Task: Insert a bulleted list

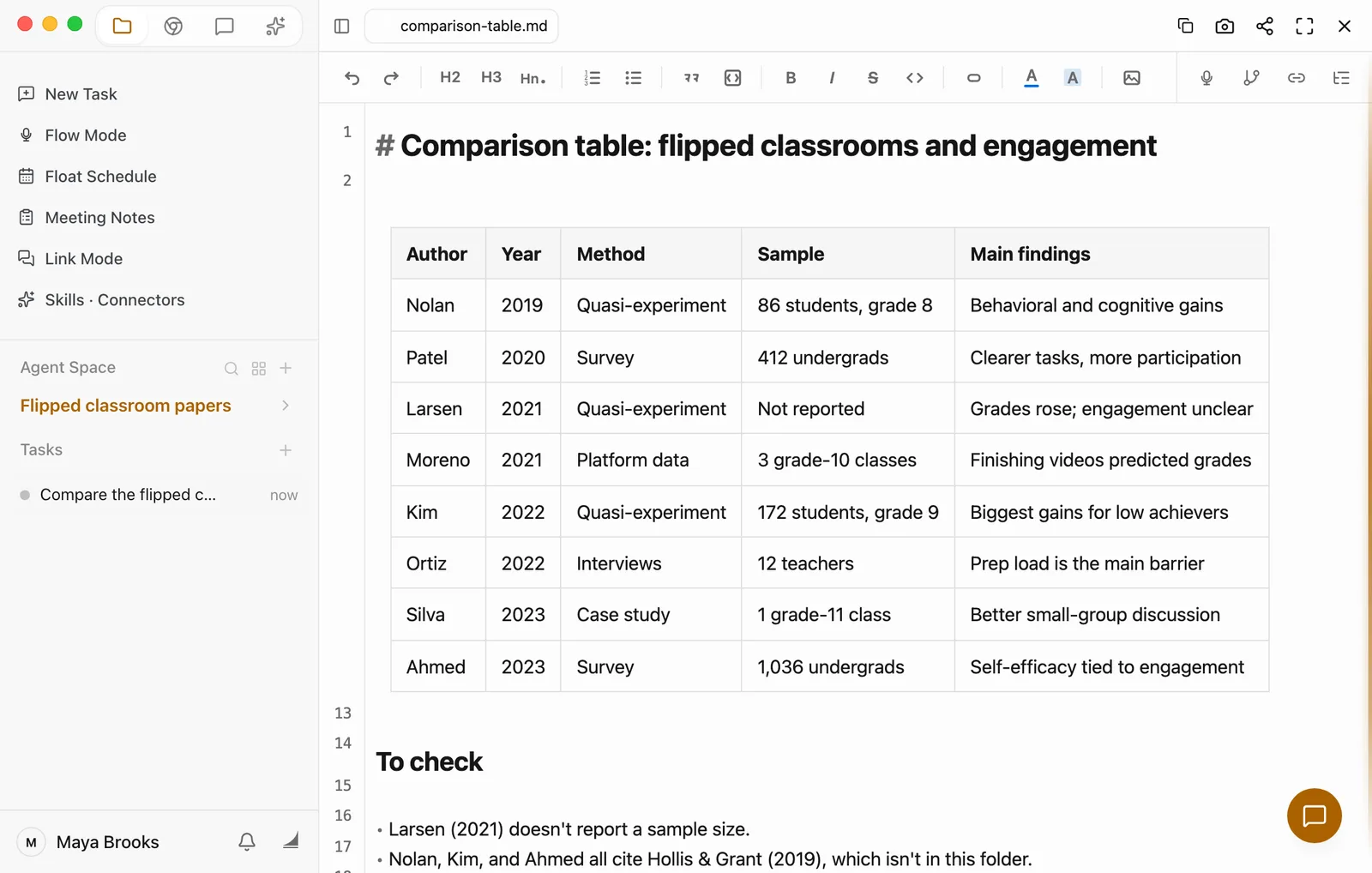Action: pos(634,78)
